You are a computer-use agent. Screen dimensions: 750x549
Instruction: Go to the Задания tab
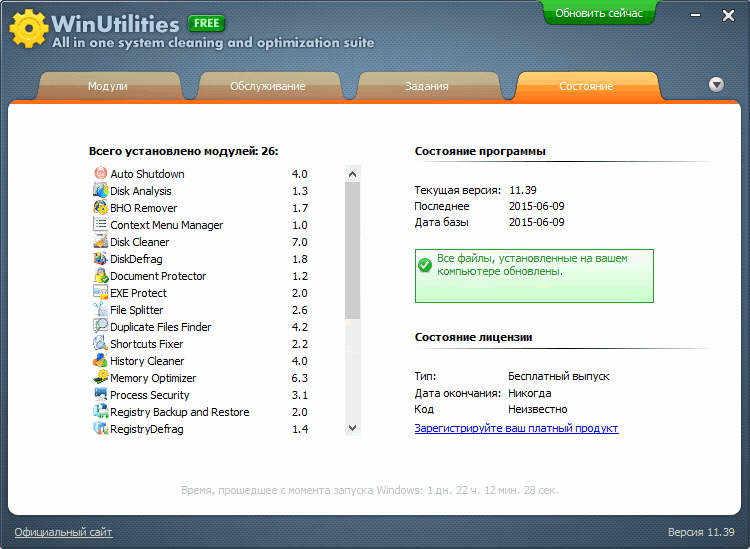[427, 86]
